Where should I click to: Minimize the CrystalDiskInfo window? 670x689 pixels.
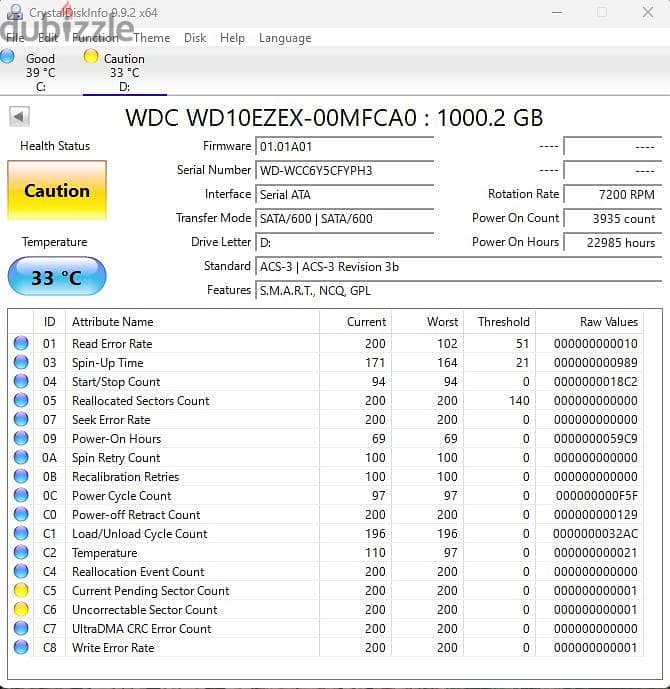tap(557, 12)
